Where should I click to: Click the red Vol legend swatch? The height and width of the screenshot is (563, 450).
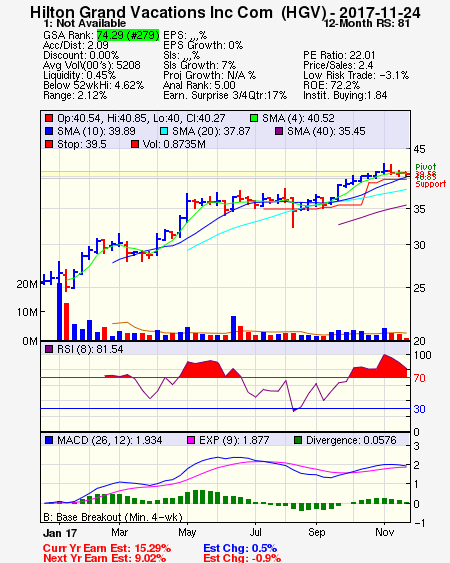click(135, 144)
